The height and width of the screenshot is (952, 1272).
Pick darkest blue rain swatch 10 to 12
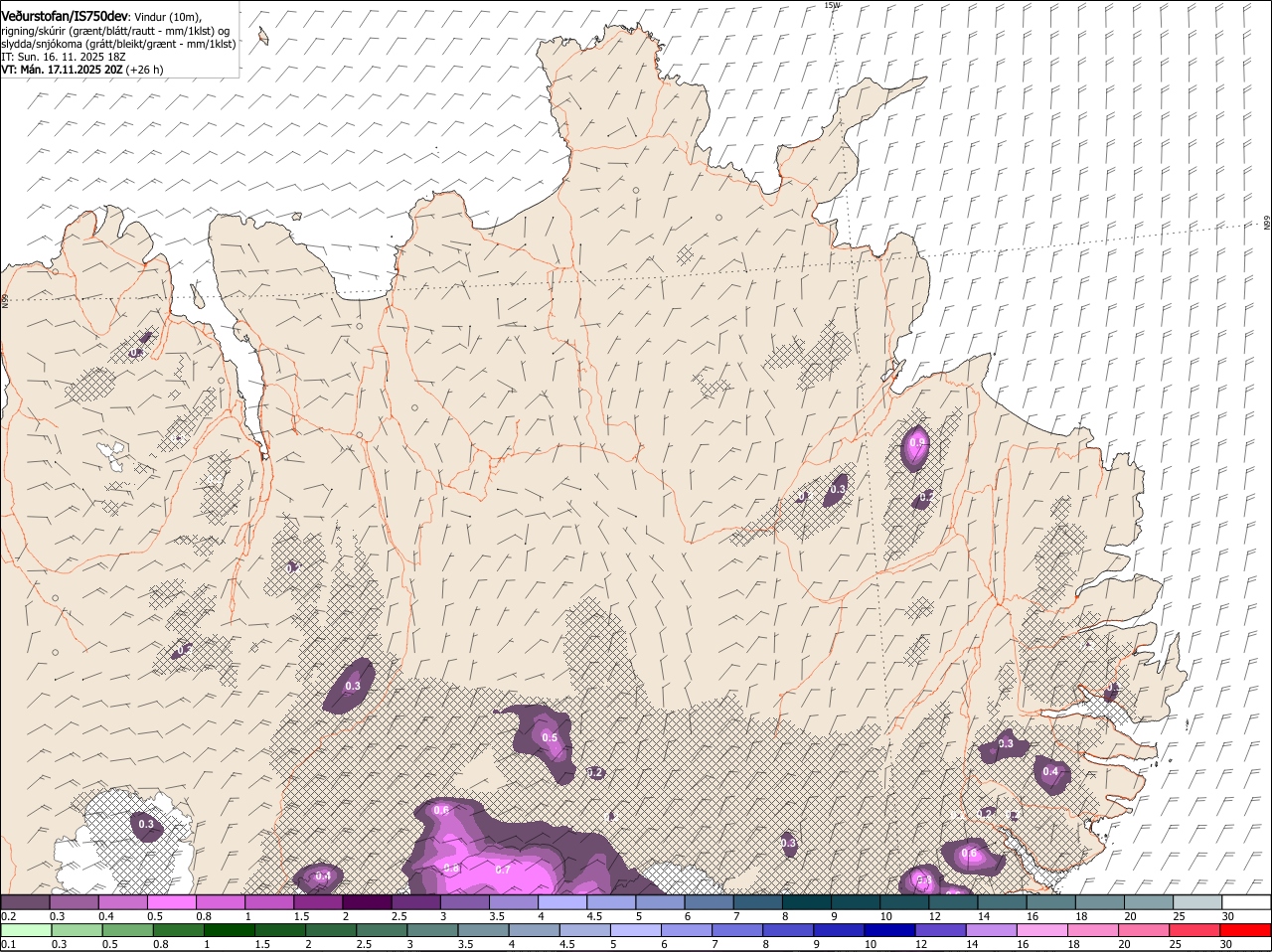pos(888,930)
